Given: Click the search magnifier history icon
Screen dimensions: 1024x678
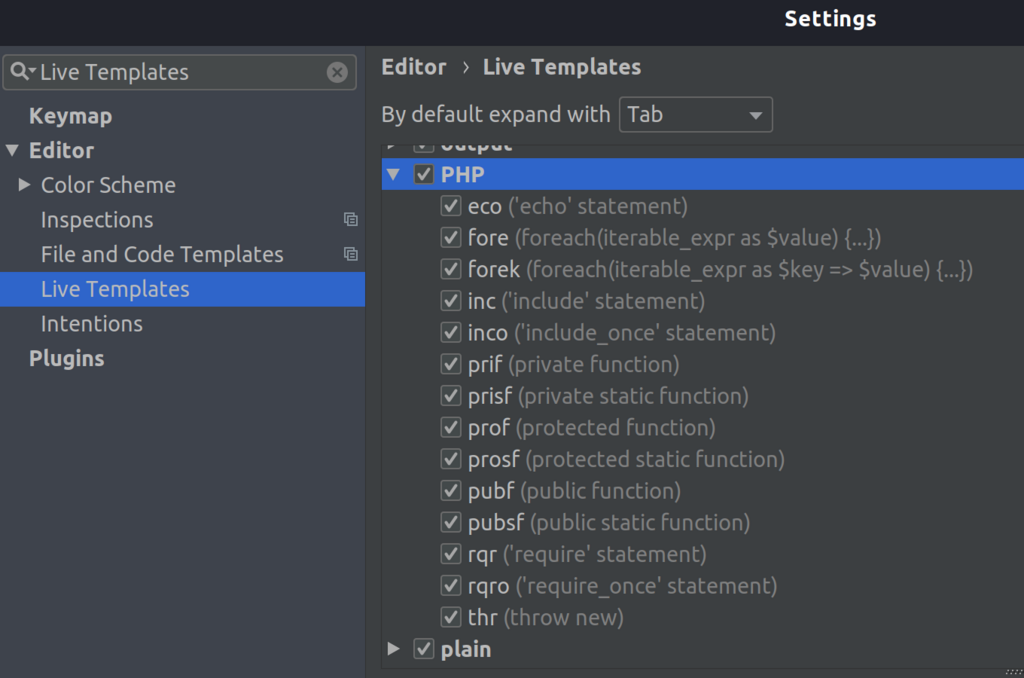Looking at the screenshot, I should coord(23,72).
